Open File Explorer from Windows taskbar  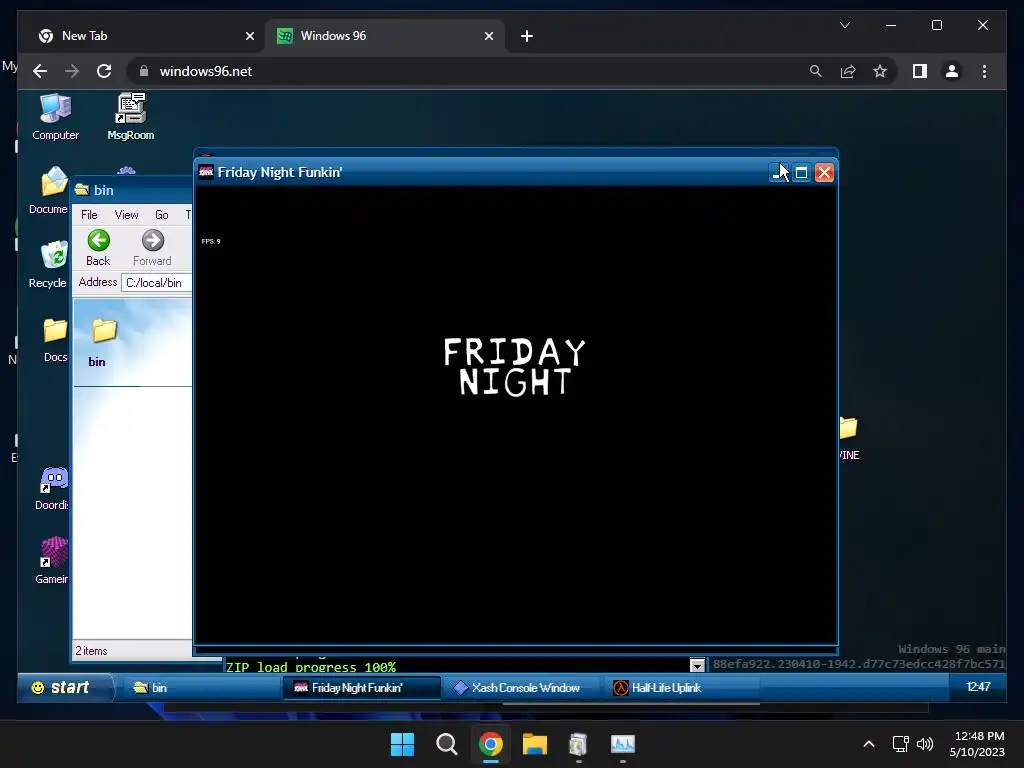534,744
